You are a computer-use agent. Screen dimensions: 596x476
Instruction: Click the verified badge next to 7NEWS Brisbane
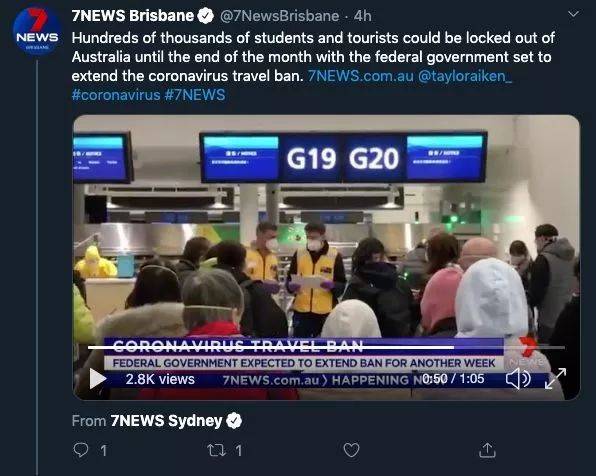pos(206,16)
